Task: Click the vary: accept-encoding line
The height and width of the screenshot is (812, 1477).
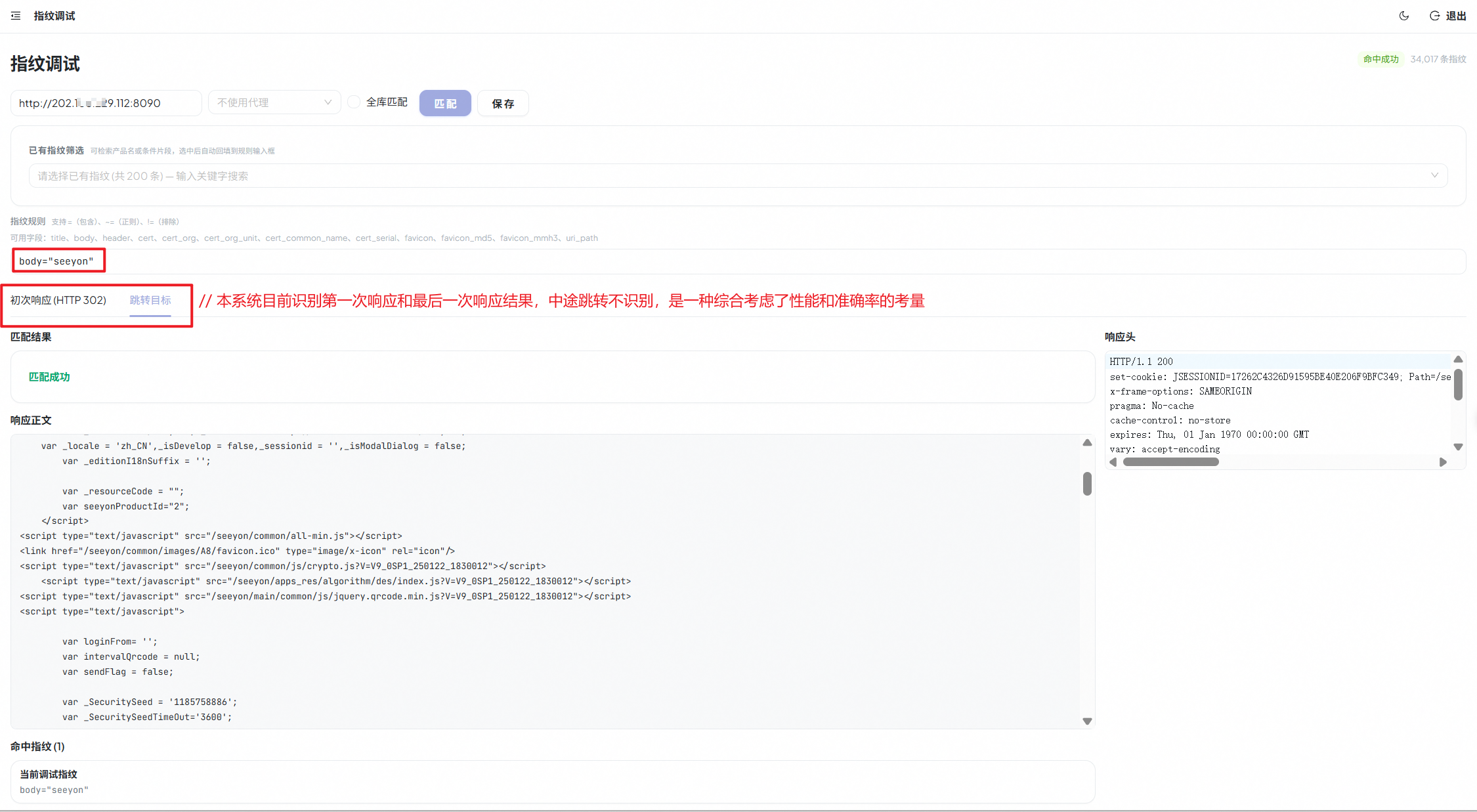Action: coord(1165,449)
